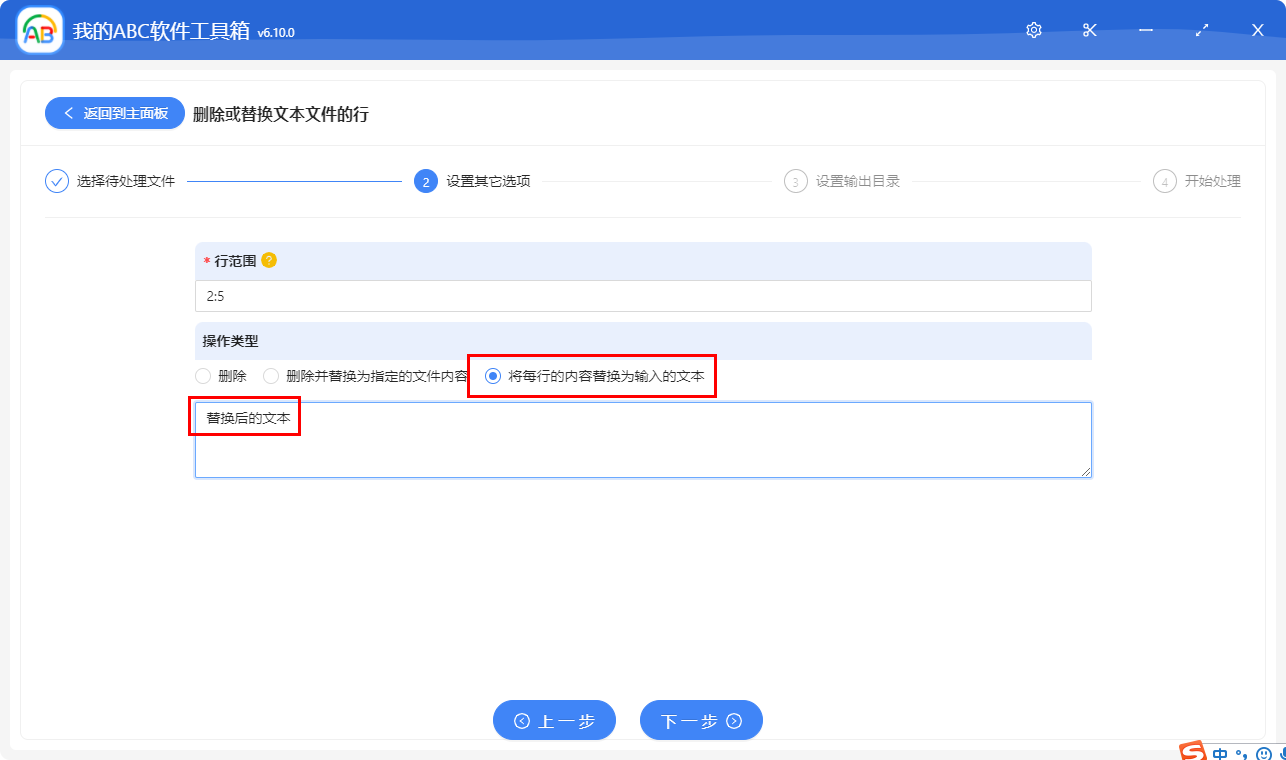Image resolution: width=1286 pixels, height=760 pixels.
Task: Open the Sogou emoji picker
Action: pyautogui.click(x=1264, y=753)
